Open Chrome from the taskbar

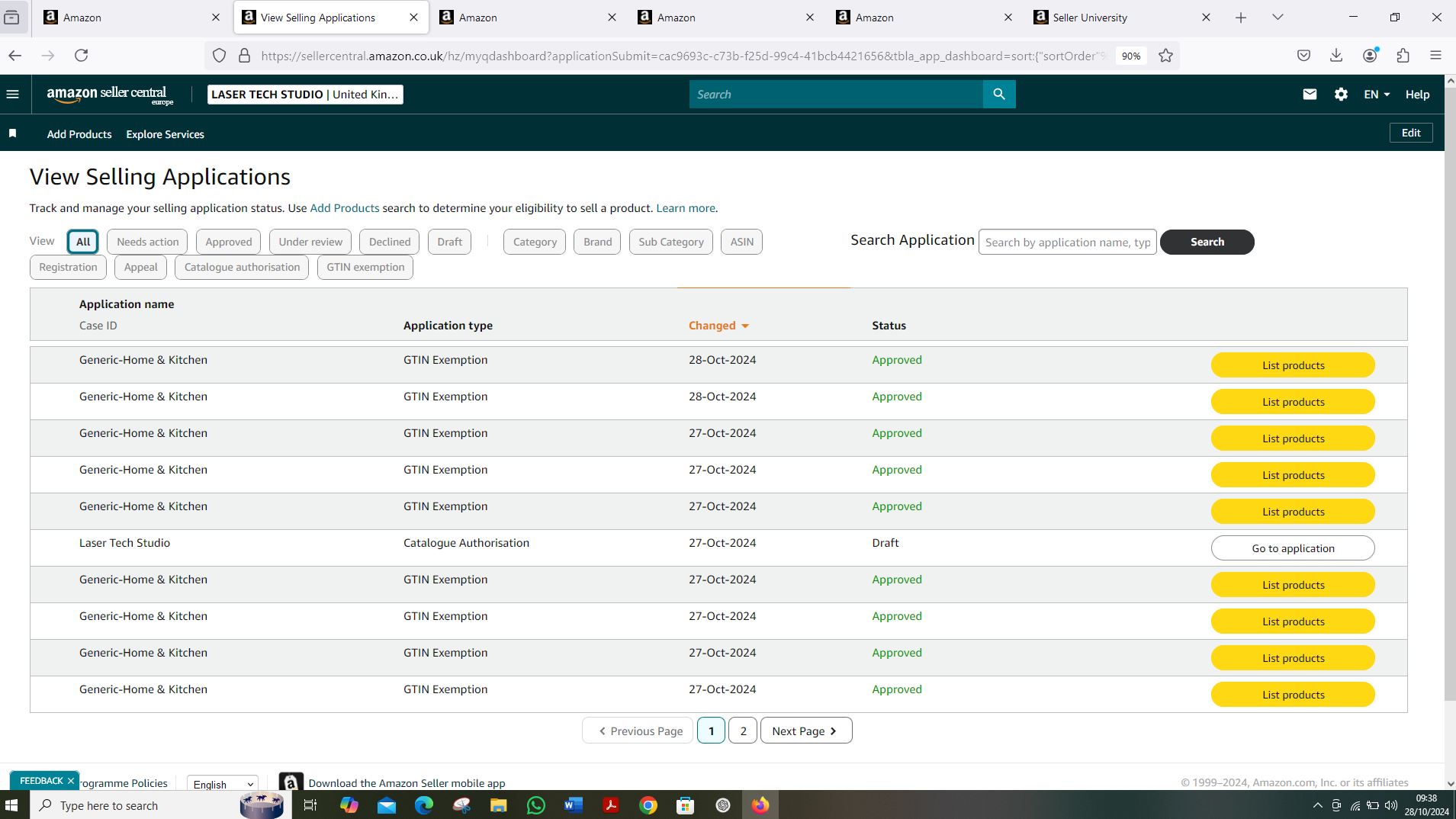tap(648, 805)
